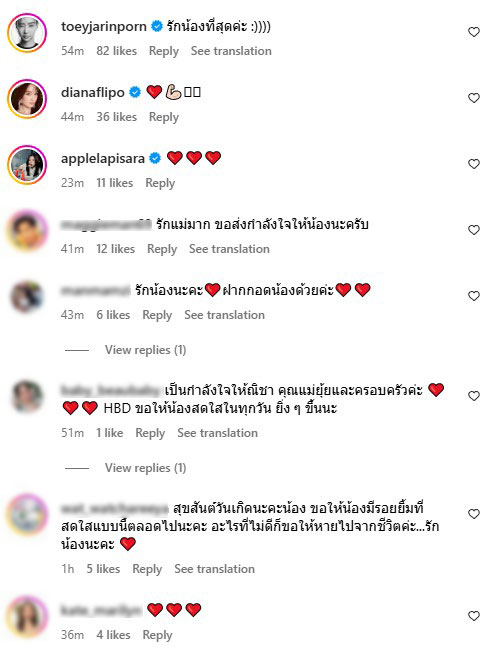Open dianaflipo's profile avatar
This screenshot has width=487, height=648.
tap(27, 99)
